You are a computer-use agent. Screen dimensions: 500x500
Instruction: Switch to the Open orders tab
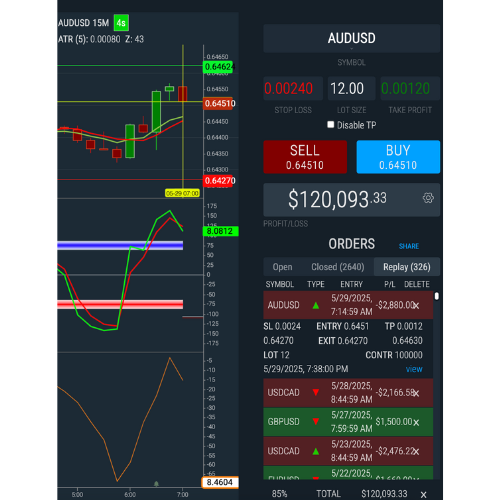pyautogui.click(x=282, y=267)
